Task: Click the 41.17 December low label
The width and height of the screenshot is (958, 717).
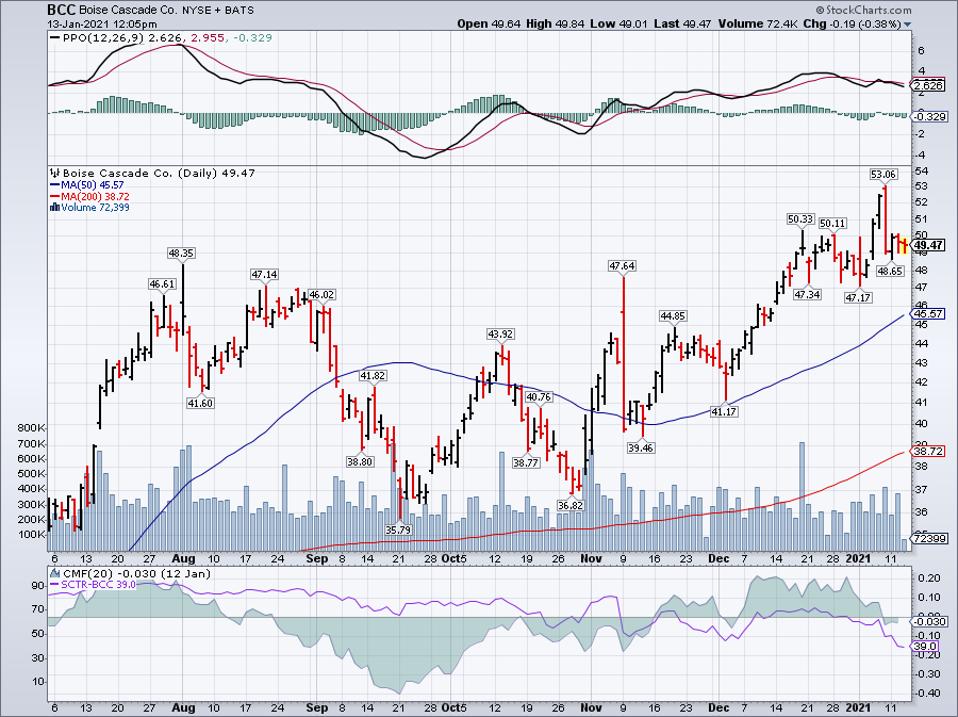Action: (724, 412)
